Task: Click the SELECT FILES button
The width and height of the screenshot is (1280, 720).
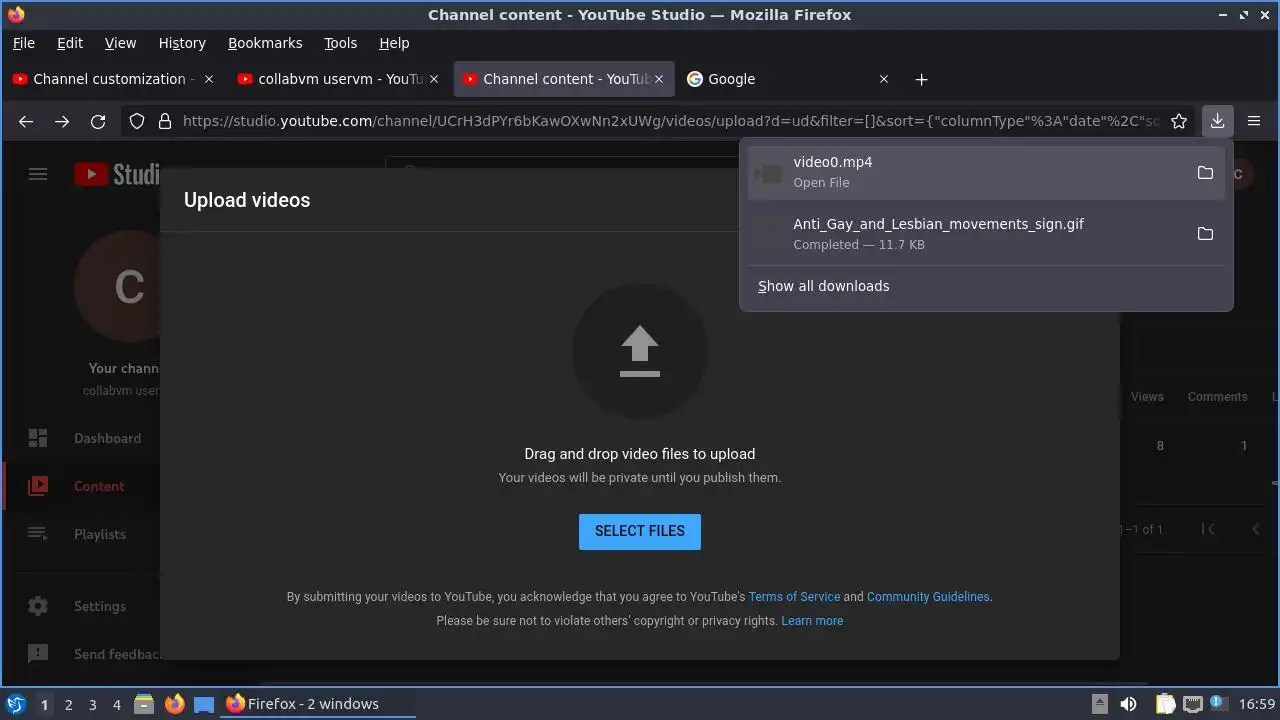Action: click(x=640, y=531)
